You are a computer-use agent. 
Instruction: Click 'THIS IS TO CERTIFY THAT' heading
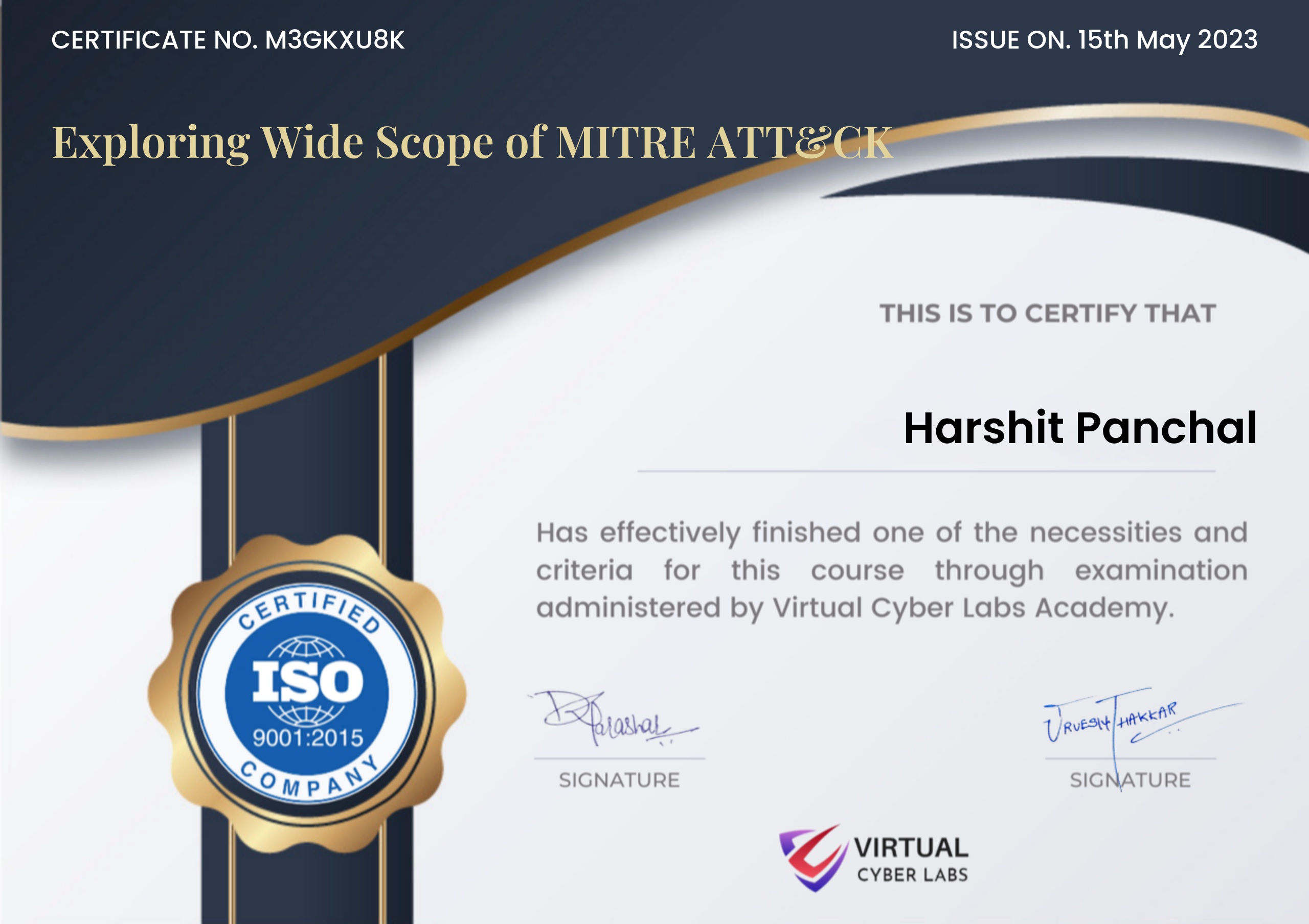point(1047,313)
